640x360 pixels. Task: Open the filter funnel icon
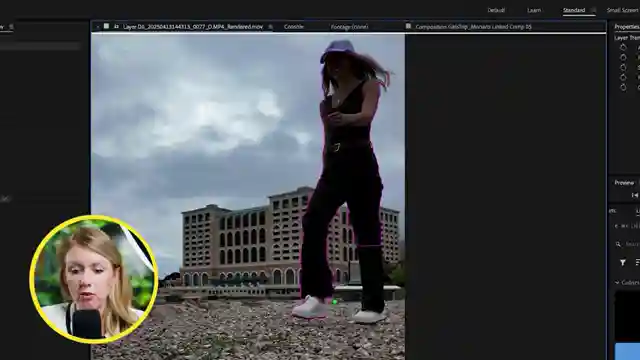[x=623, y=262]
